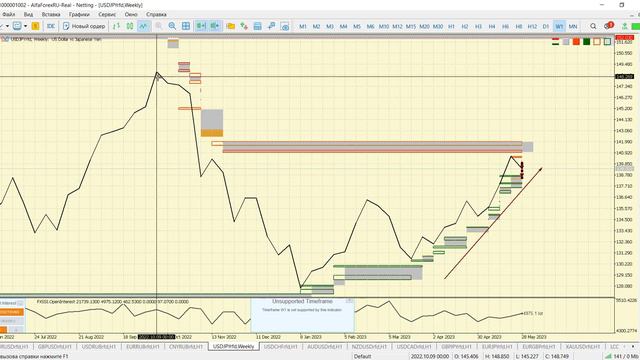Switch chart to candlestick type

pyautogui.click(x=130, y=26)
